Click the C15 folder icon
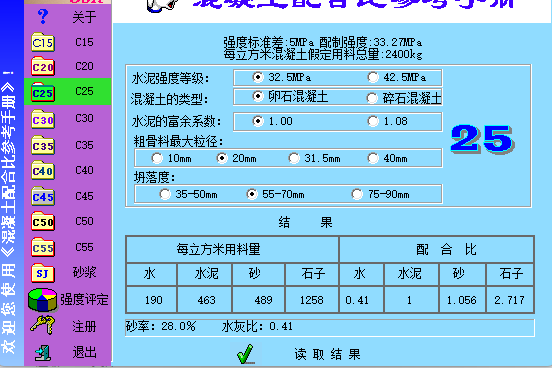552x368 pixels. [x=43, y=42]
